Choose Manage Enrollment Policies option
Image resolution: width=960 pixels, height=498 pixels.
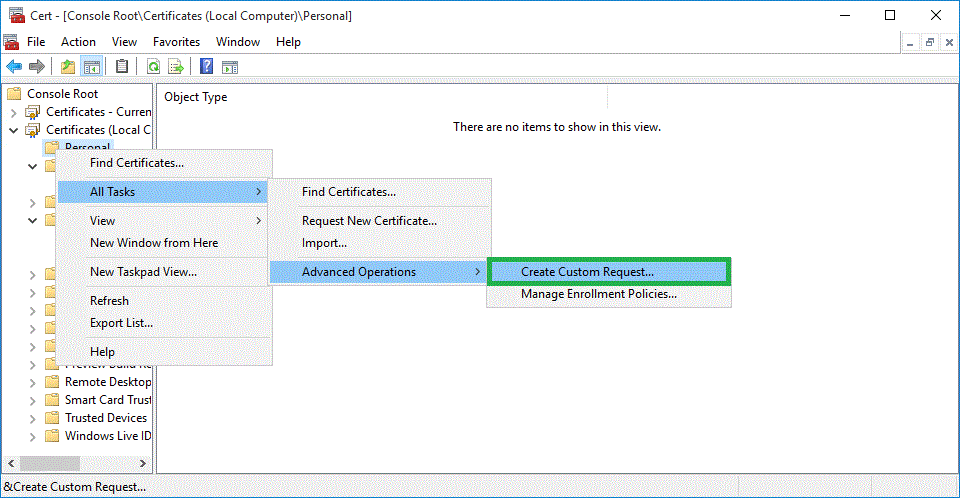(x=598, y=294)
